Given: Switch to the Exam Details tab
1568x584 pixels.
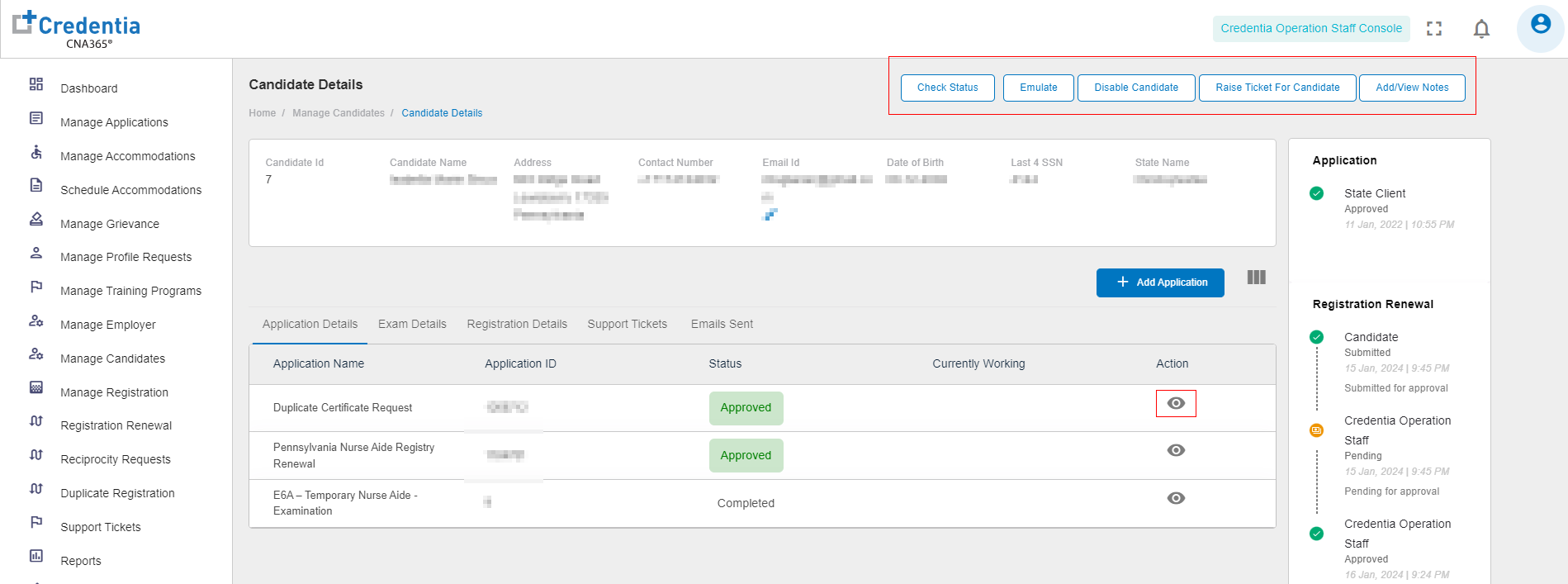Looking at the screenshot, I should pyautogui.click(x=412, y=325).
